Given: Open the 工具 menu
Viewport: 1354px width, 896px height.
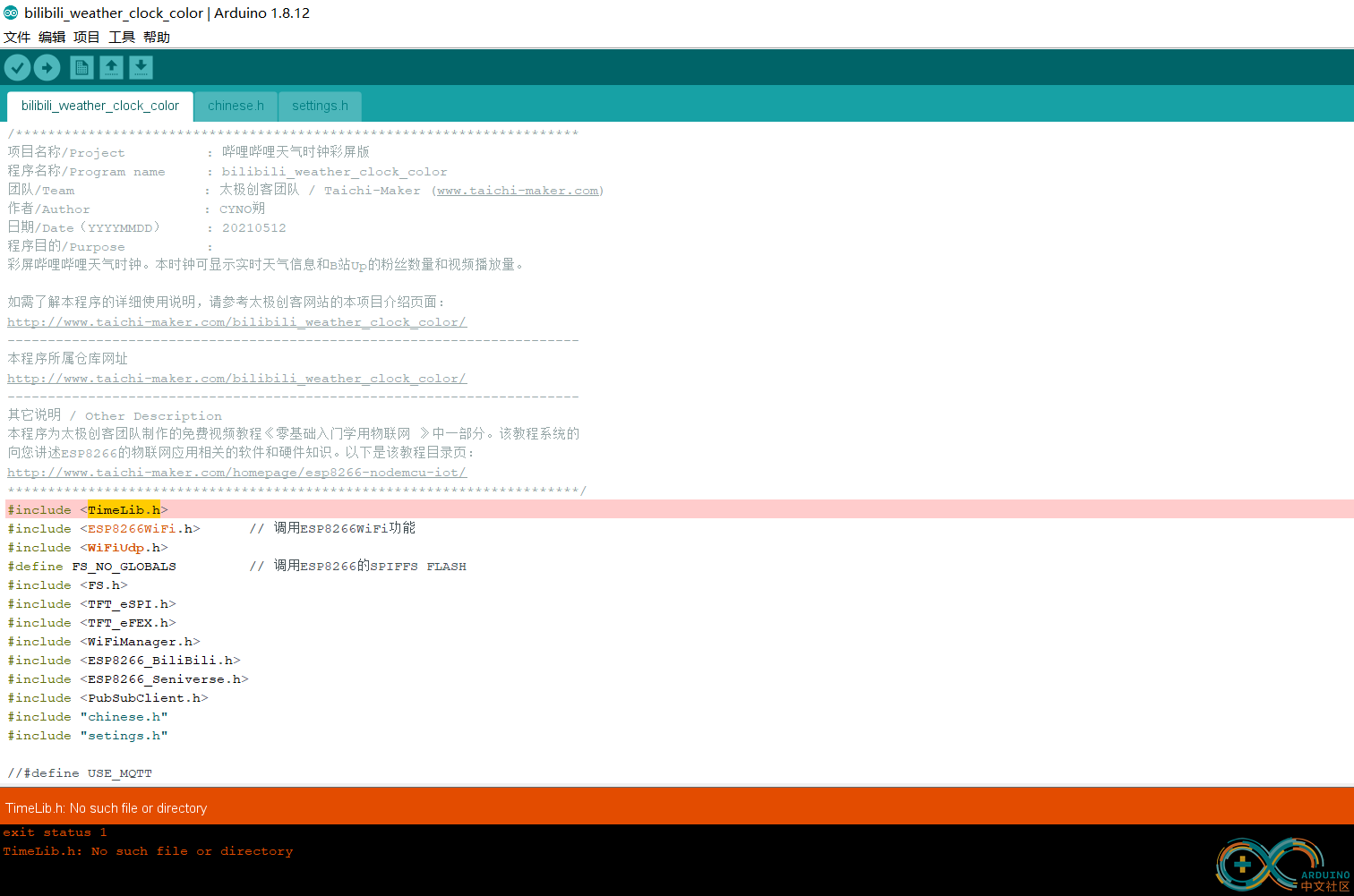Looking at the screenshot, I should tap(122, 37).
